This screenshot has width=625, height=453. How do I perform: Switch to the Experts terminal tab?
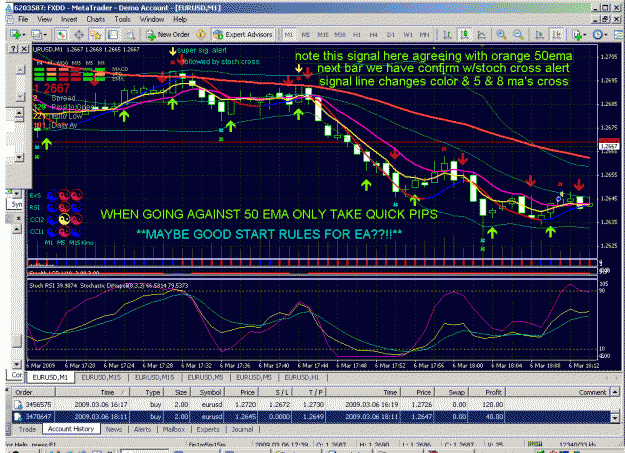[x=208, y=429]
